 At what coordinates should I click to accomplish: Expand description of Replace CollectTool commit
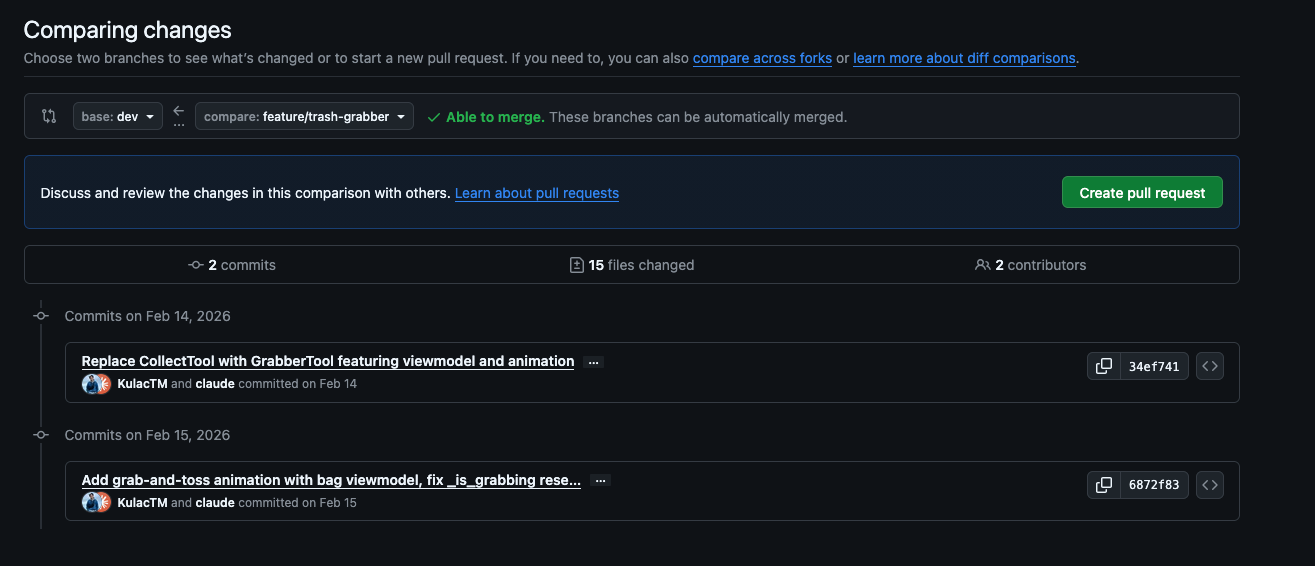coord(593,362)
